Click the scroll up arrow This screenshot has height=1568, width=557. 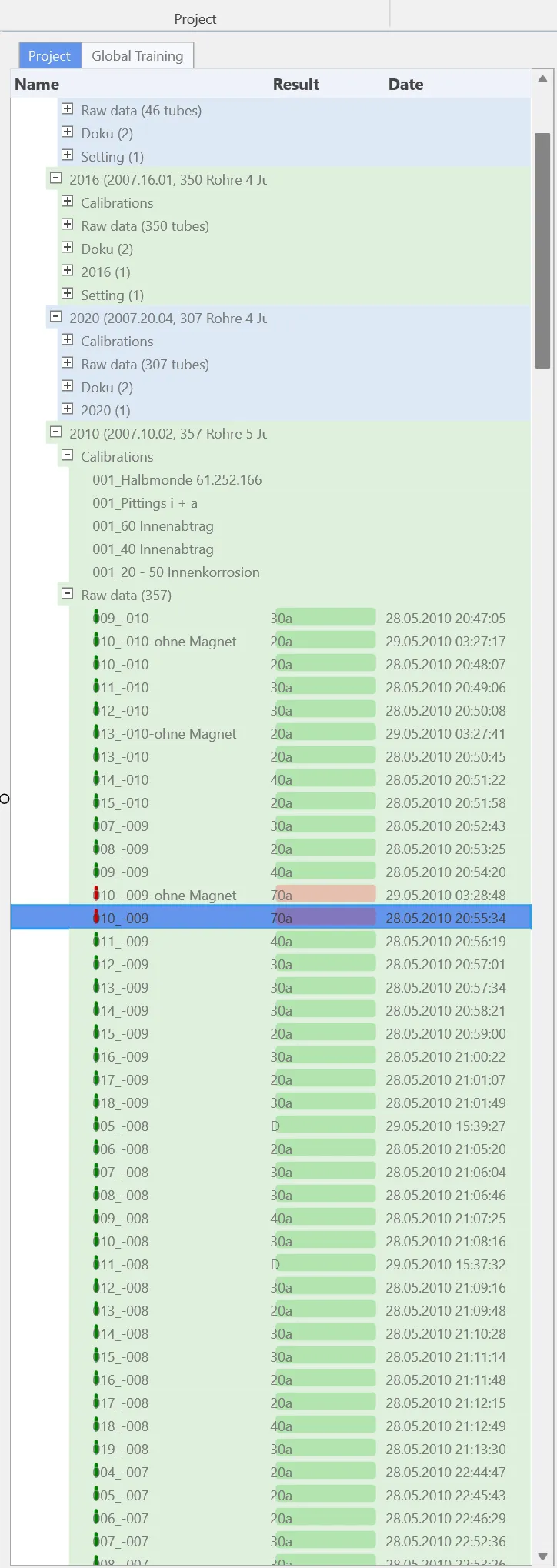[542, 79]
